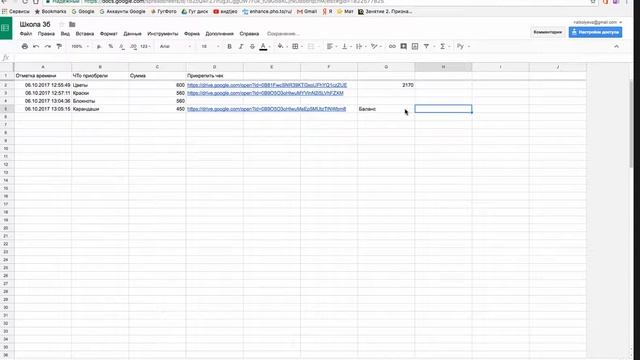Select the cell with value 2170
This screenshot has height=360, width=640.
[386, 85]
